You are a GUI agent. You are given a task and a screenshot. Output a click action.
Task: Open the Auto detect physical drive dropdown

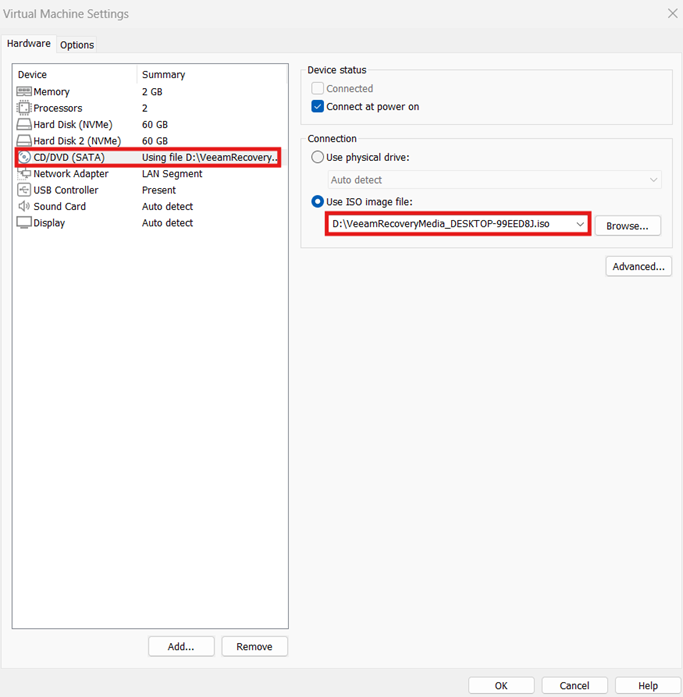coord(654,180)
